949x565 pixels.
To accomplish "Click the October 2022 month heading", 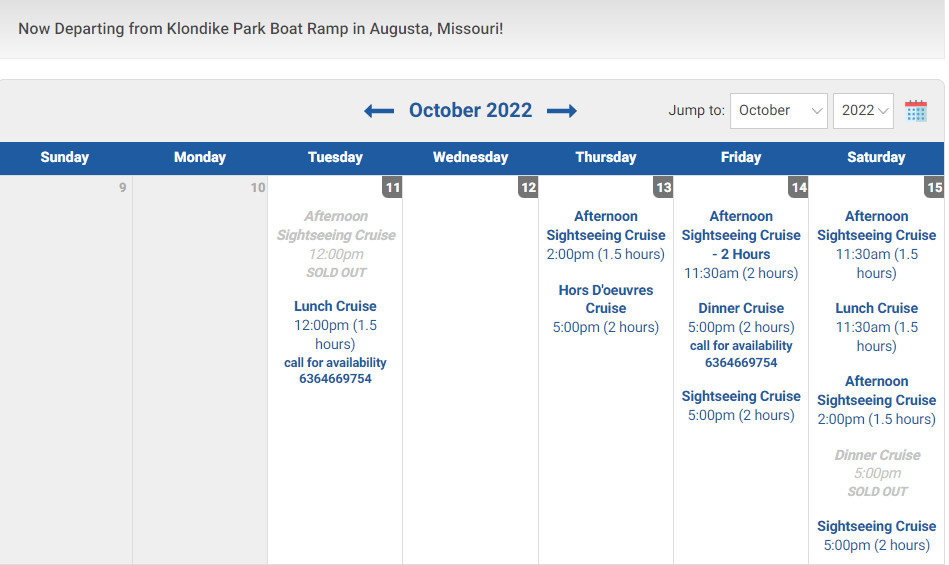I will [470, 110].
